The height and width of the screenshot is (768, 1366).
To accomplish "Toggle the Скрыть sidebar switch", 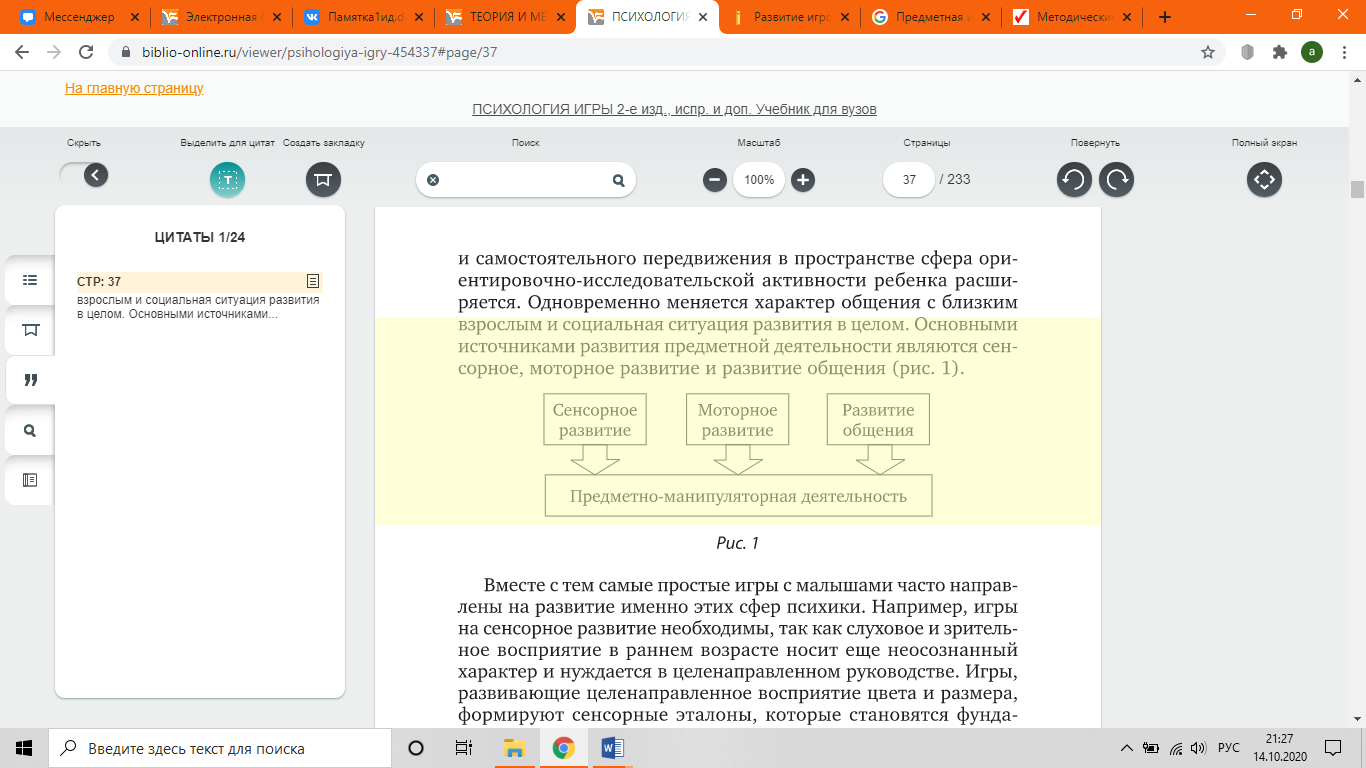I will pos(84,176).
